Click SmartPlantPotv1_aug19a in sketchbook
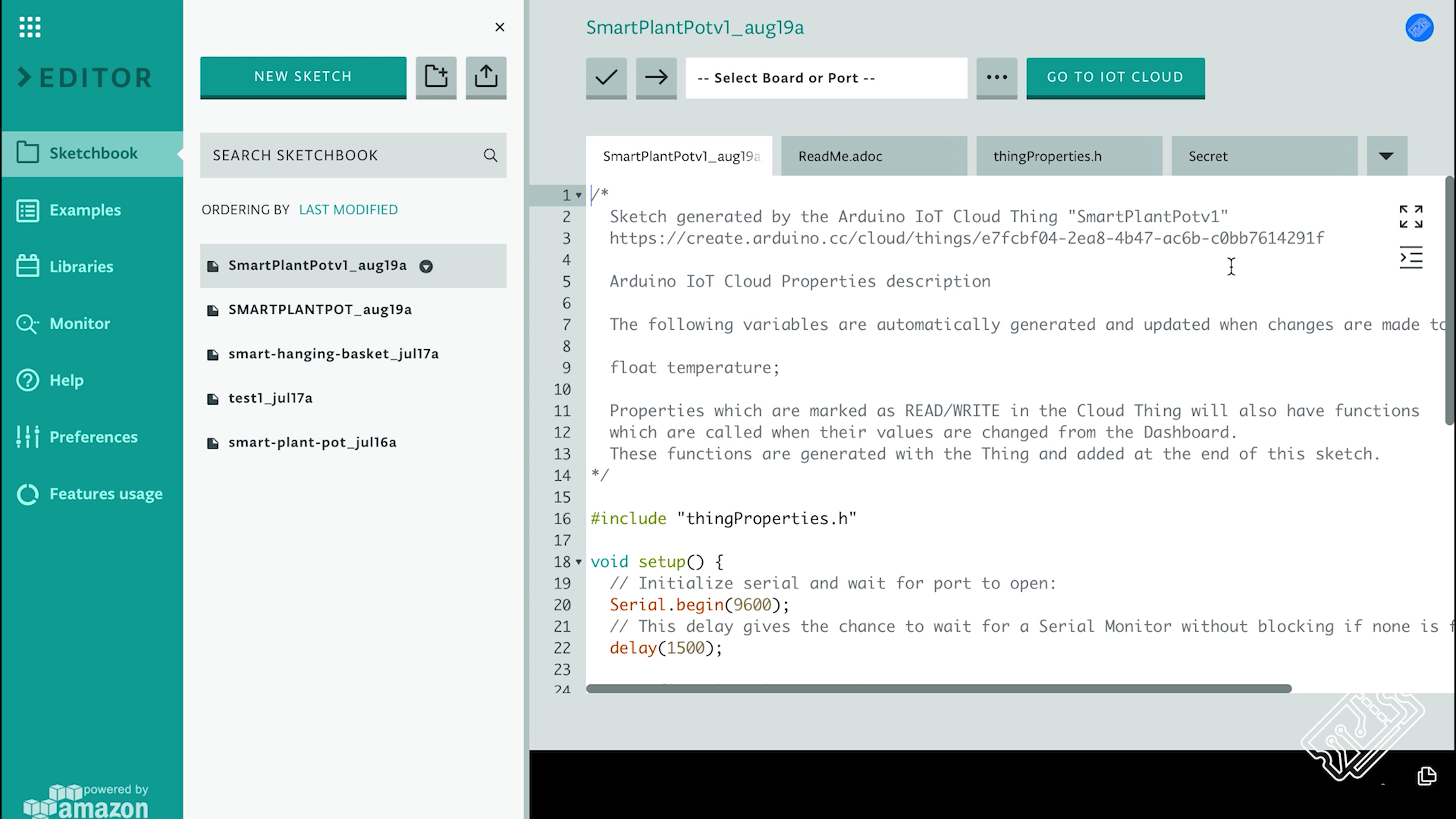The height and width of the screenshot is (819, 1456). [x=317, y=265]
